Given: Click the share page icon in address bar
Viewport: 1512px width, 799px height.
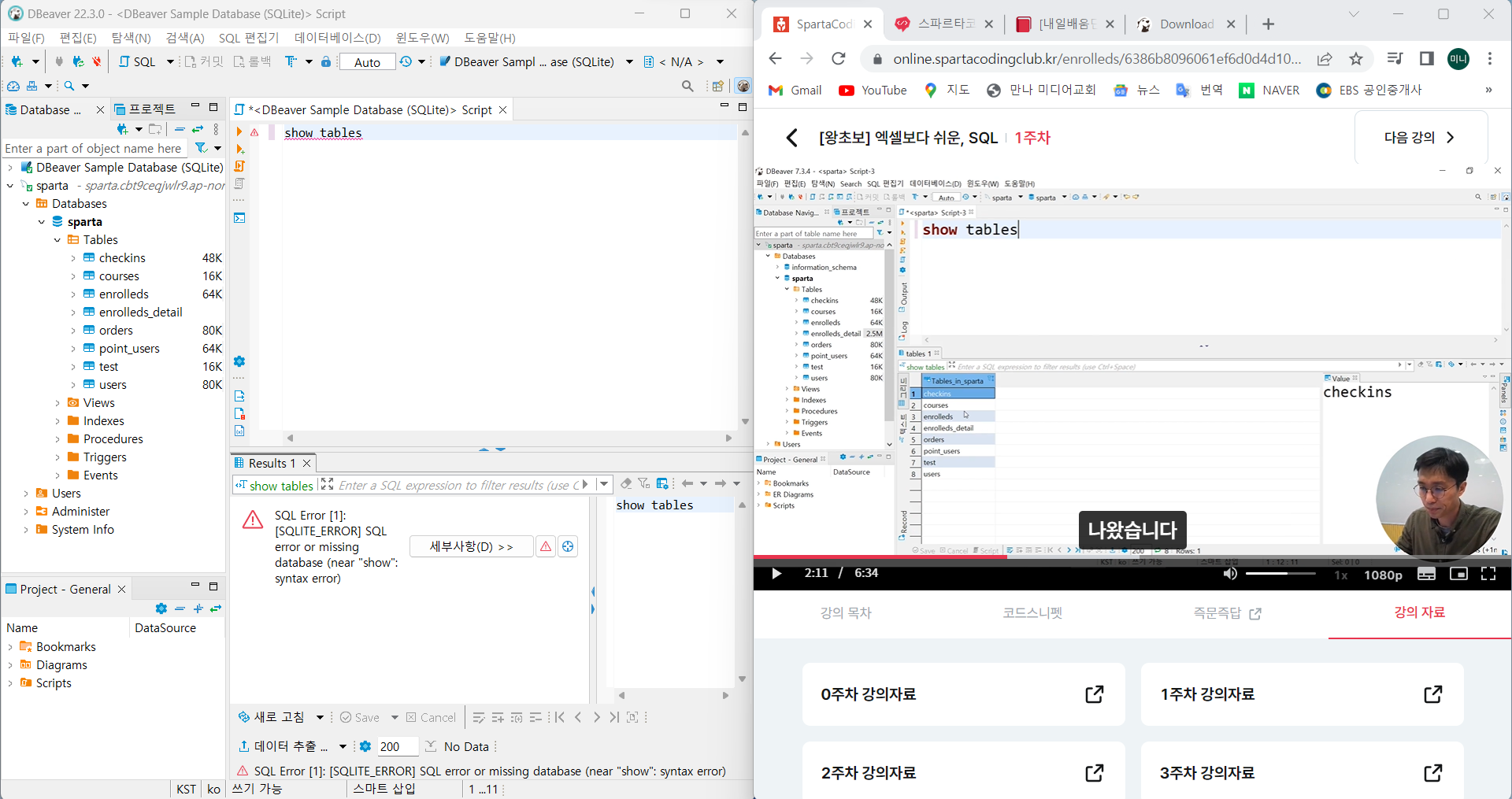Looking at the screenshot, I should point(1325,58).
